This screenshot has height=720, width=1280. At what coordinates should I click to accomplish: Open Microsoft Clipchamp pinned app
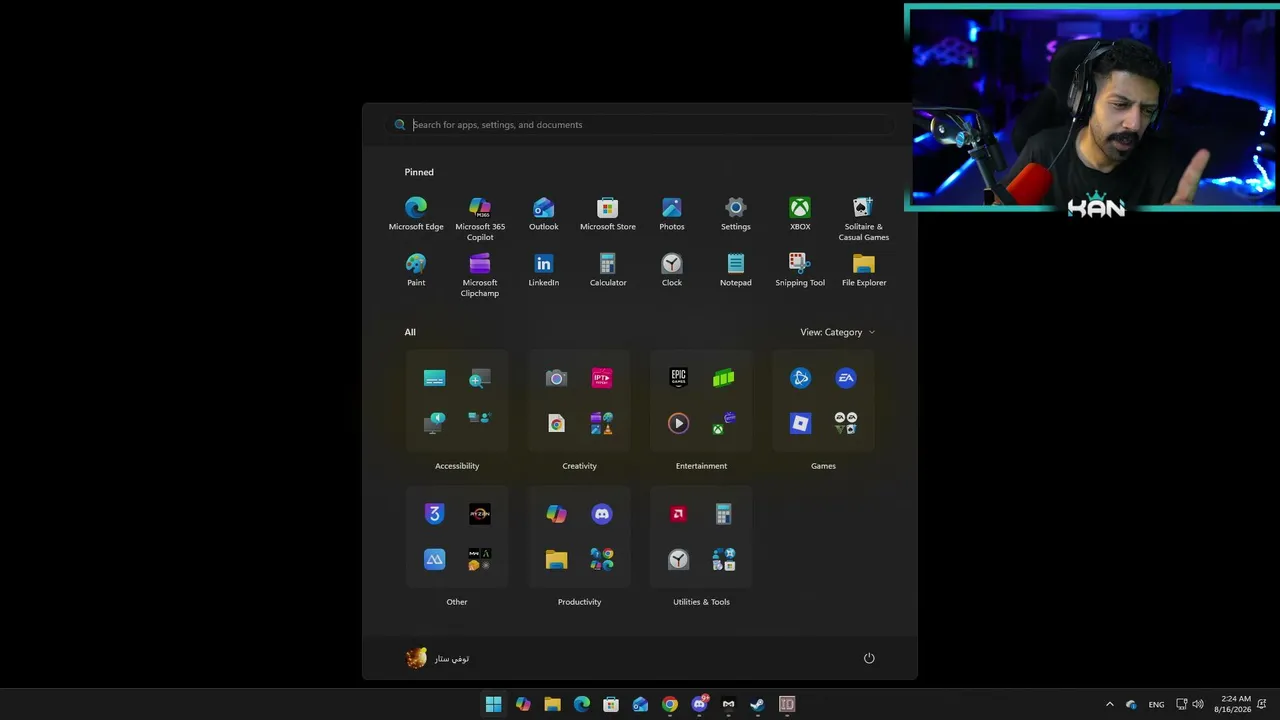tap(480, 275)
